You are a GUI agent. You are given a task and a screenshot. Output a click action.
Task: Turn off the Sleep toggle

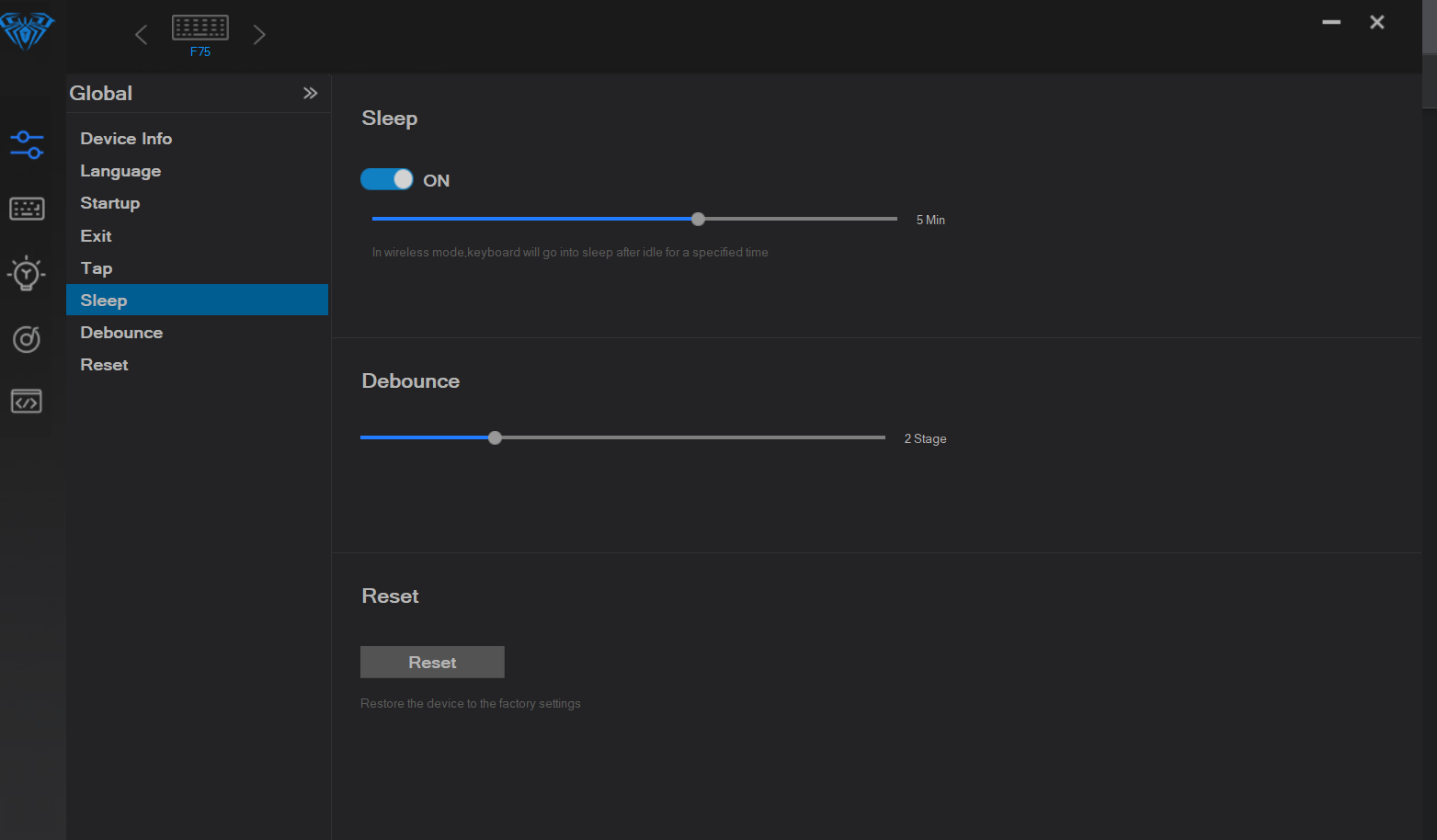[387, 179]
